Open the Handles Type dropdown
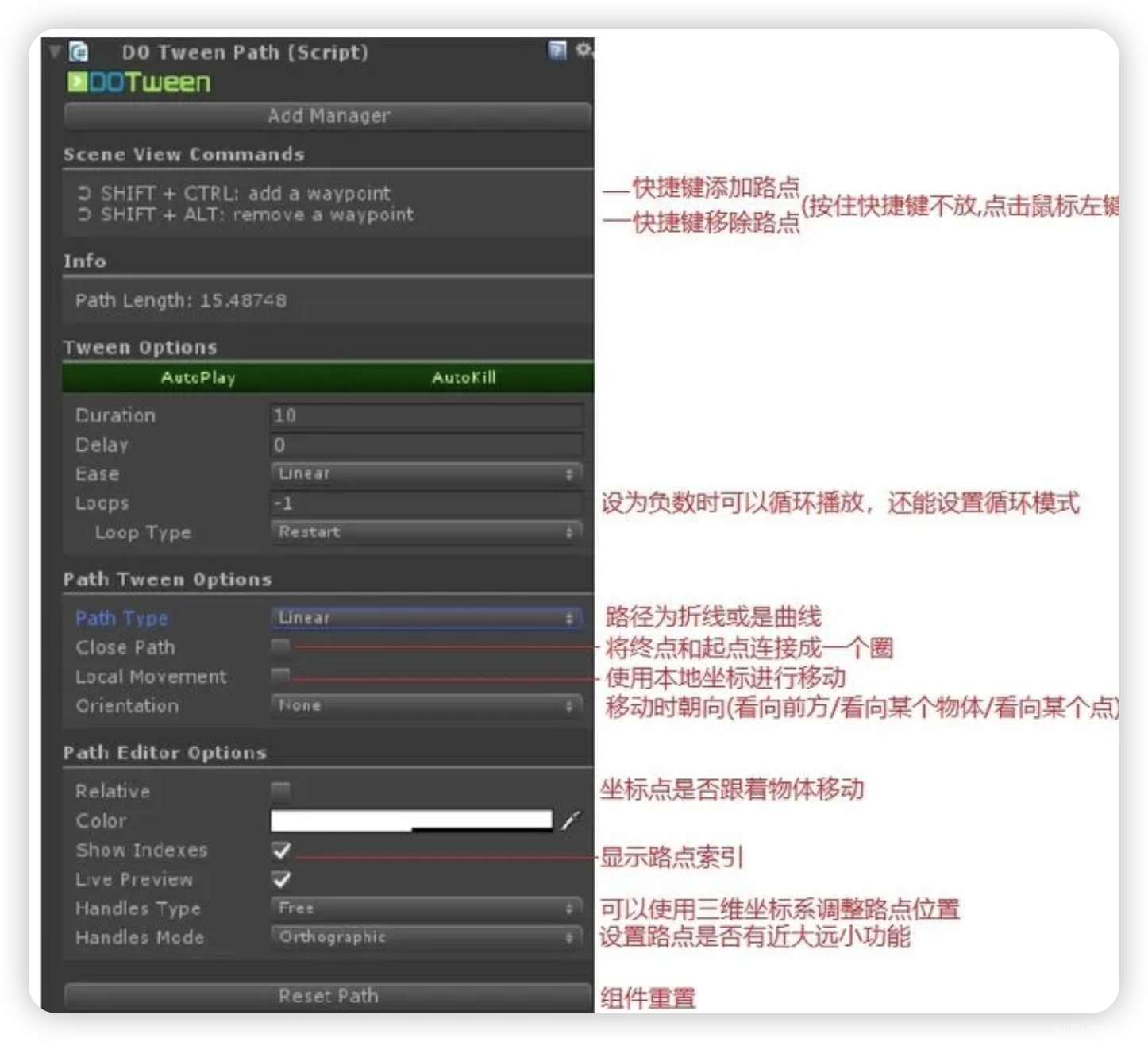The image size is (1148, 1042). (x=426, y=908)
